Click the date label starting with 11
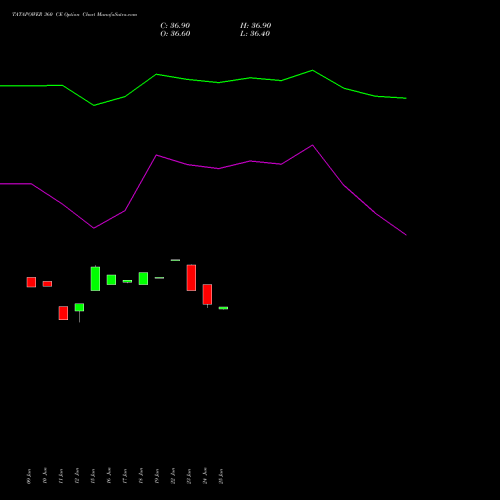The height and width of the screenshot is (500, 500). click(61, 476)
